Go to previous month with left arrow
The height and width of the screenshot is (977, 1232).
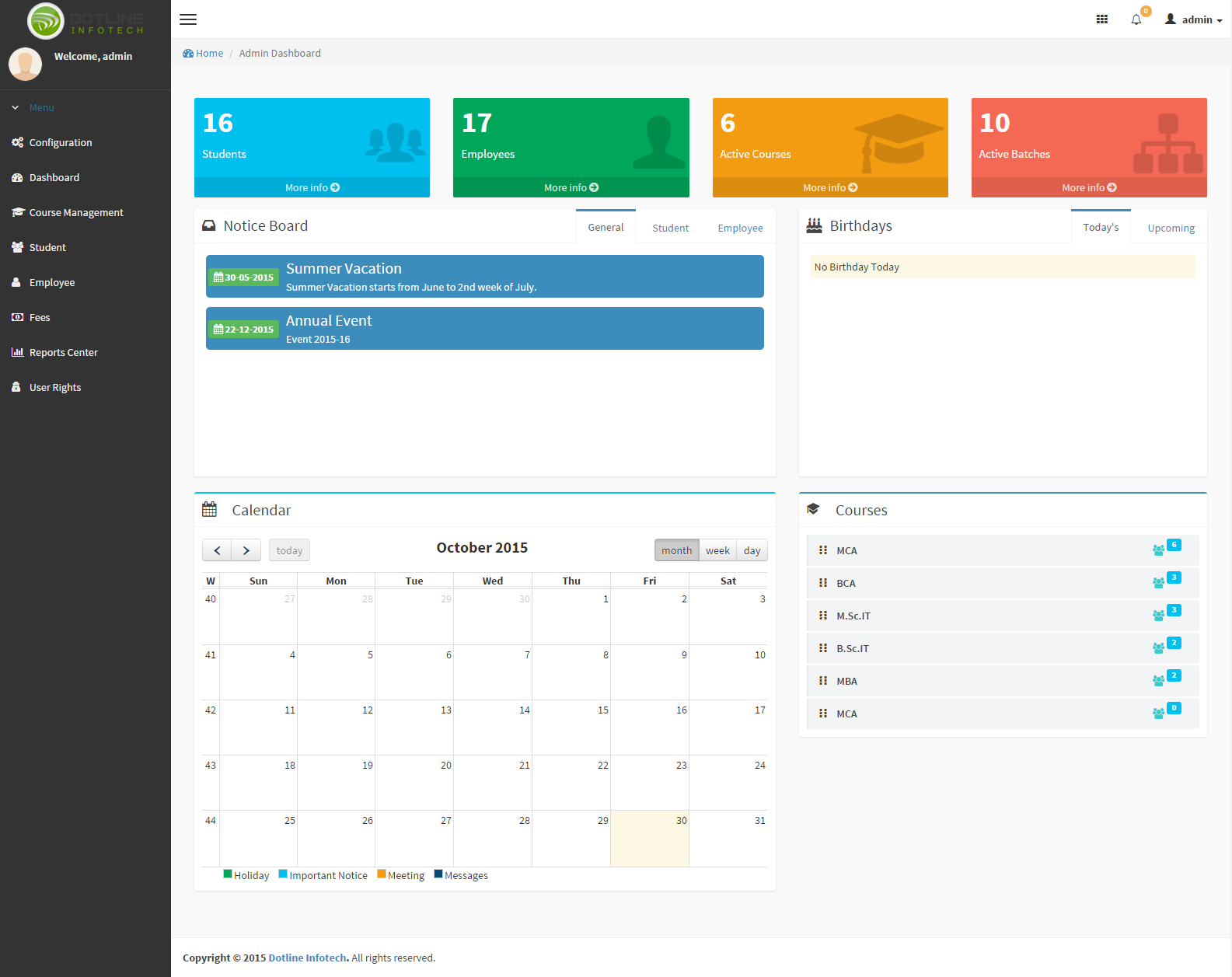click(x=217, y=550)
